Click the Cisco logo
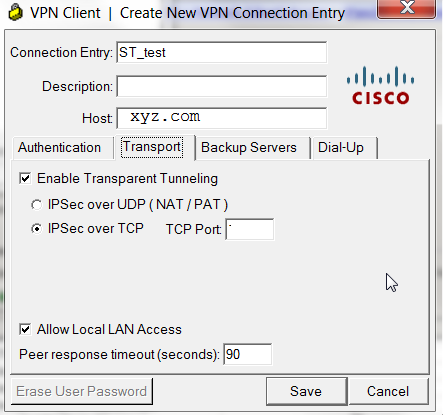 point(380,85)
